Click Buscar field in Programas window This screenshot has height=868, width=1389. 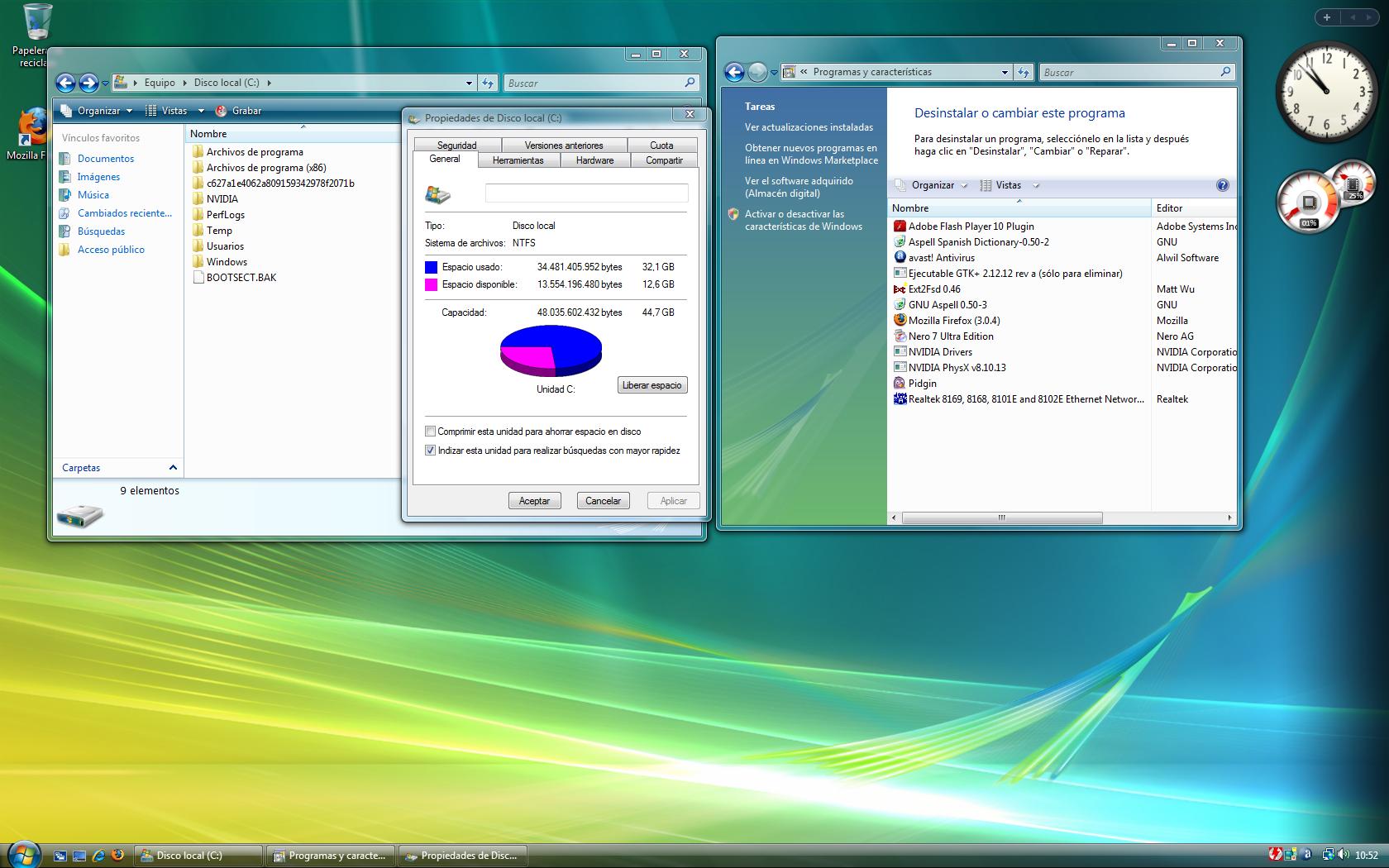click(x=1137, y=72)
